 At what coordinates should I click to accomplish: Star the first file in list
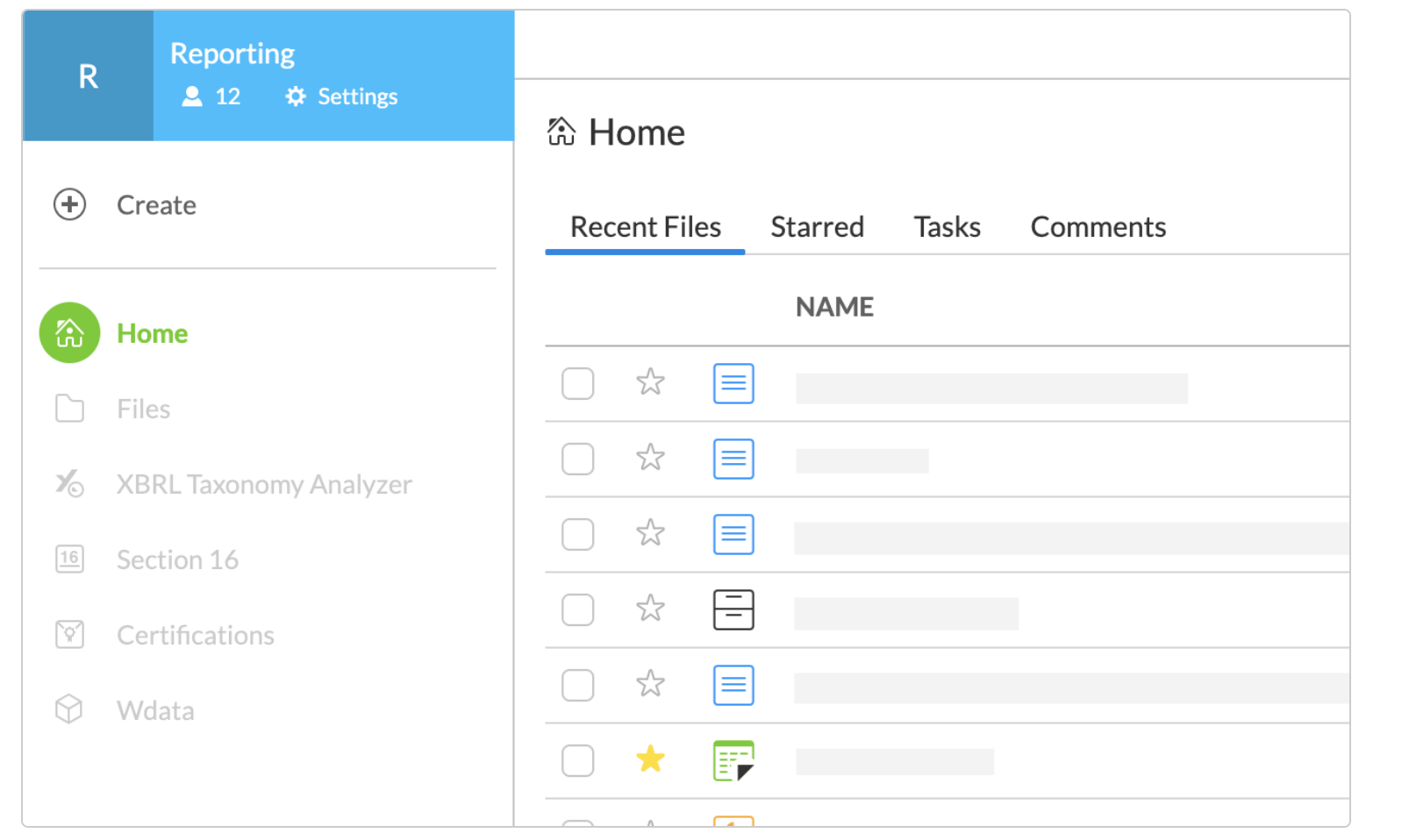coord(650,382)
